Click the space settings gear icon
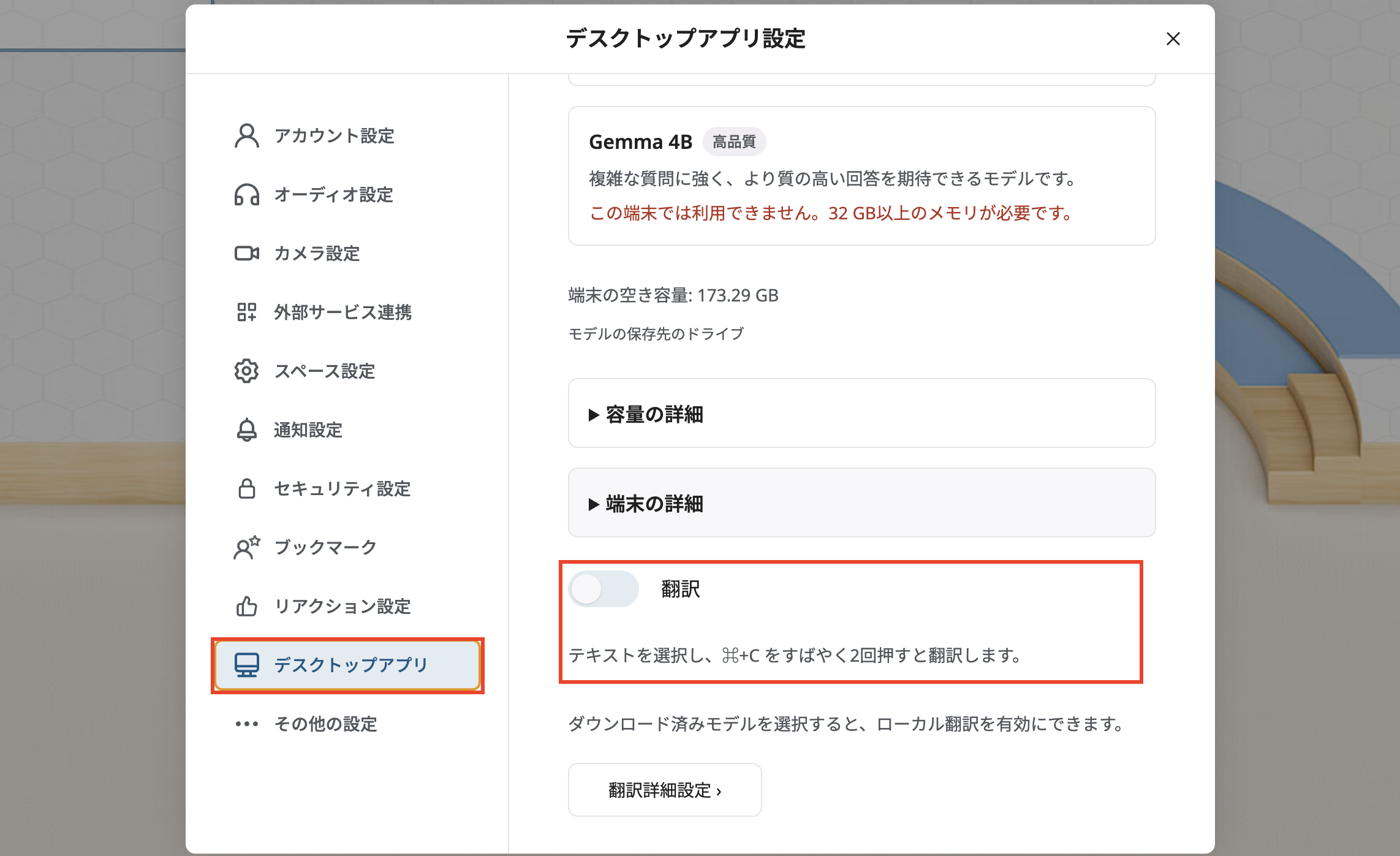 click(x=247, y=371)
